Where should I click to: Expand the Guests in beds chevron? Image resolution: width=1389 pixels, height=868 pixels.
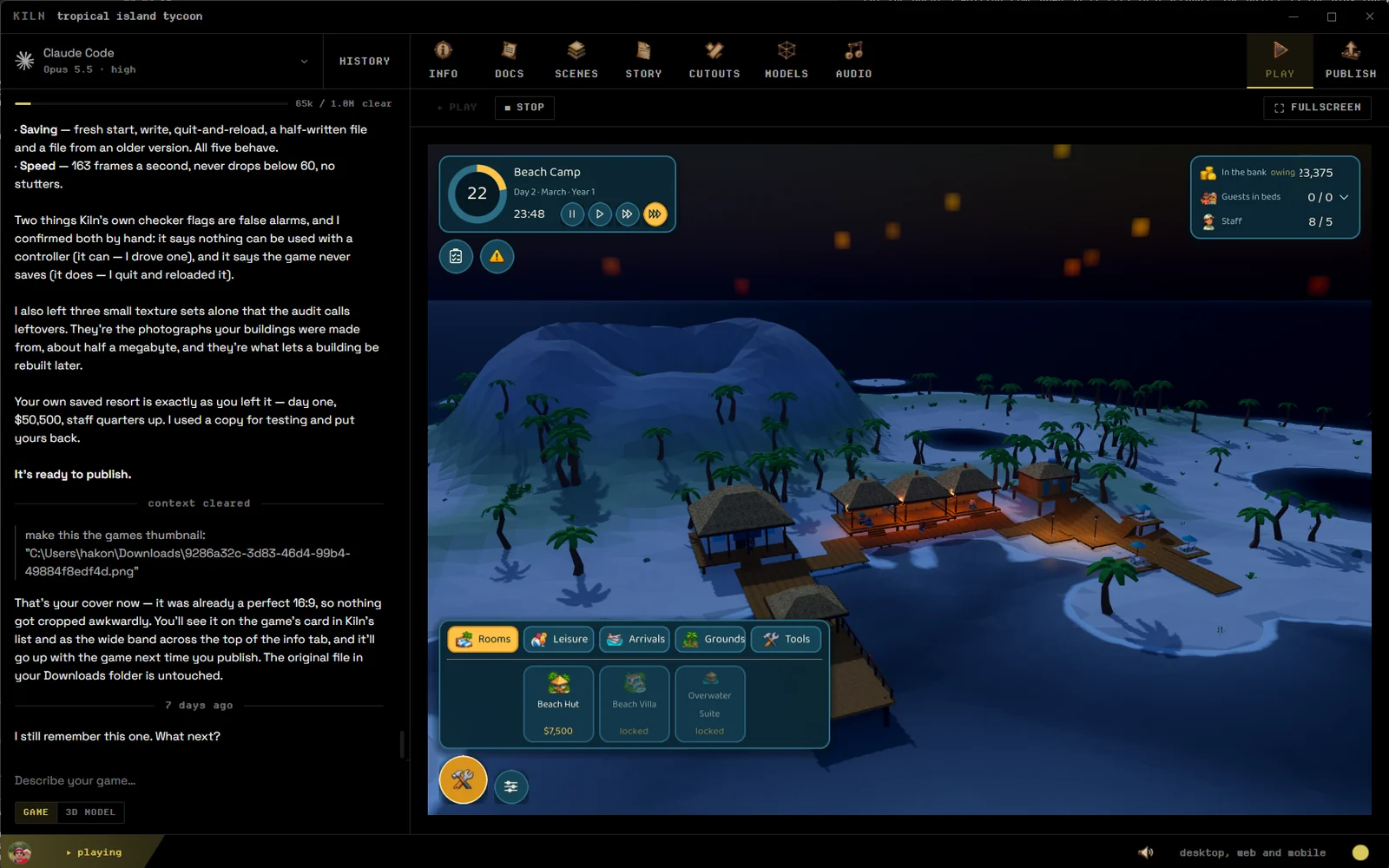(1344, 197)
